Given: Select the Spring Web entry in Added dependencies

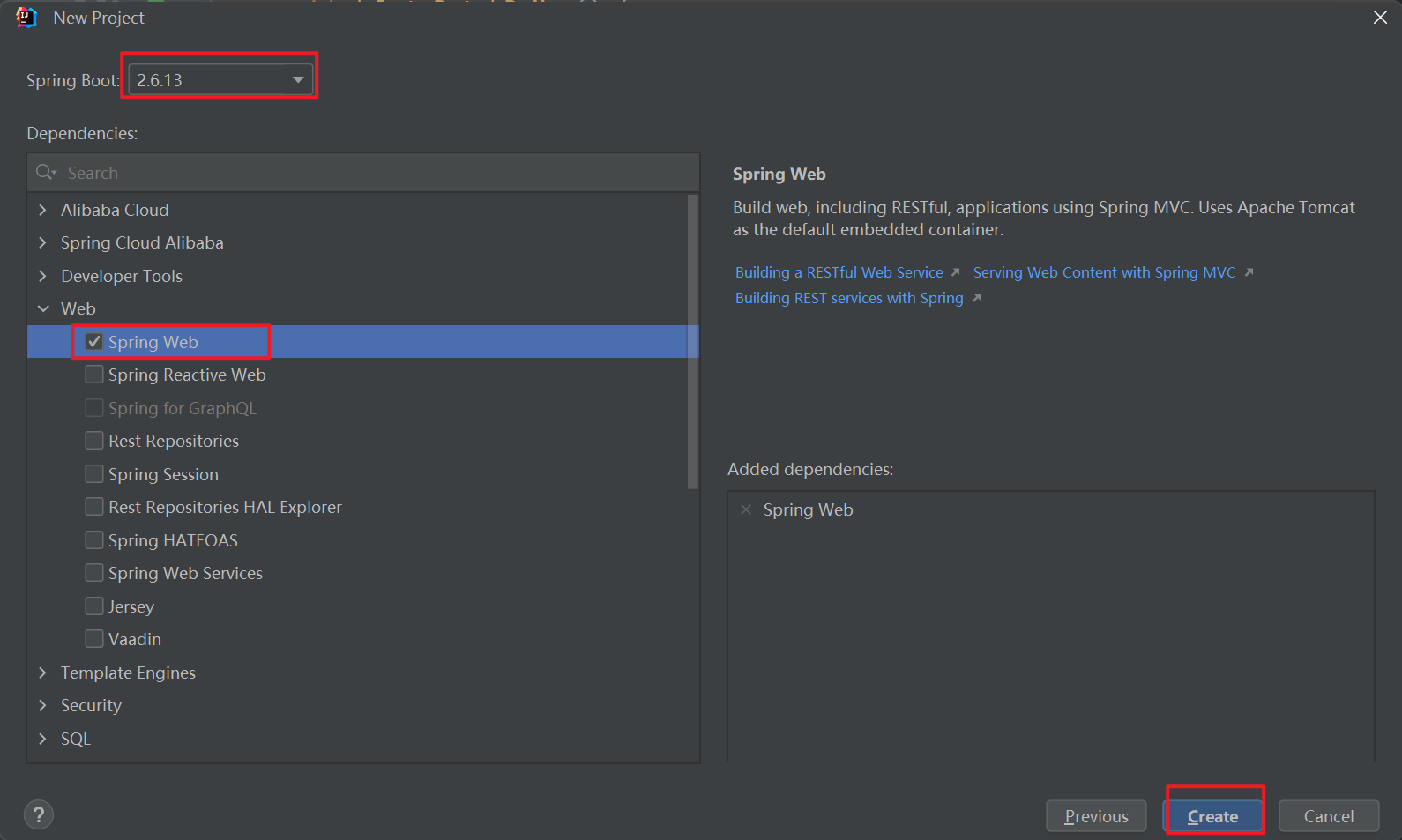Looking at the screenshot, I should tap(808, 509).
